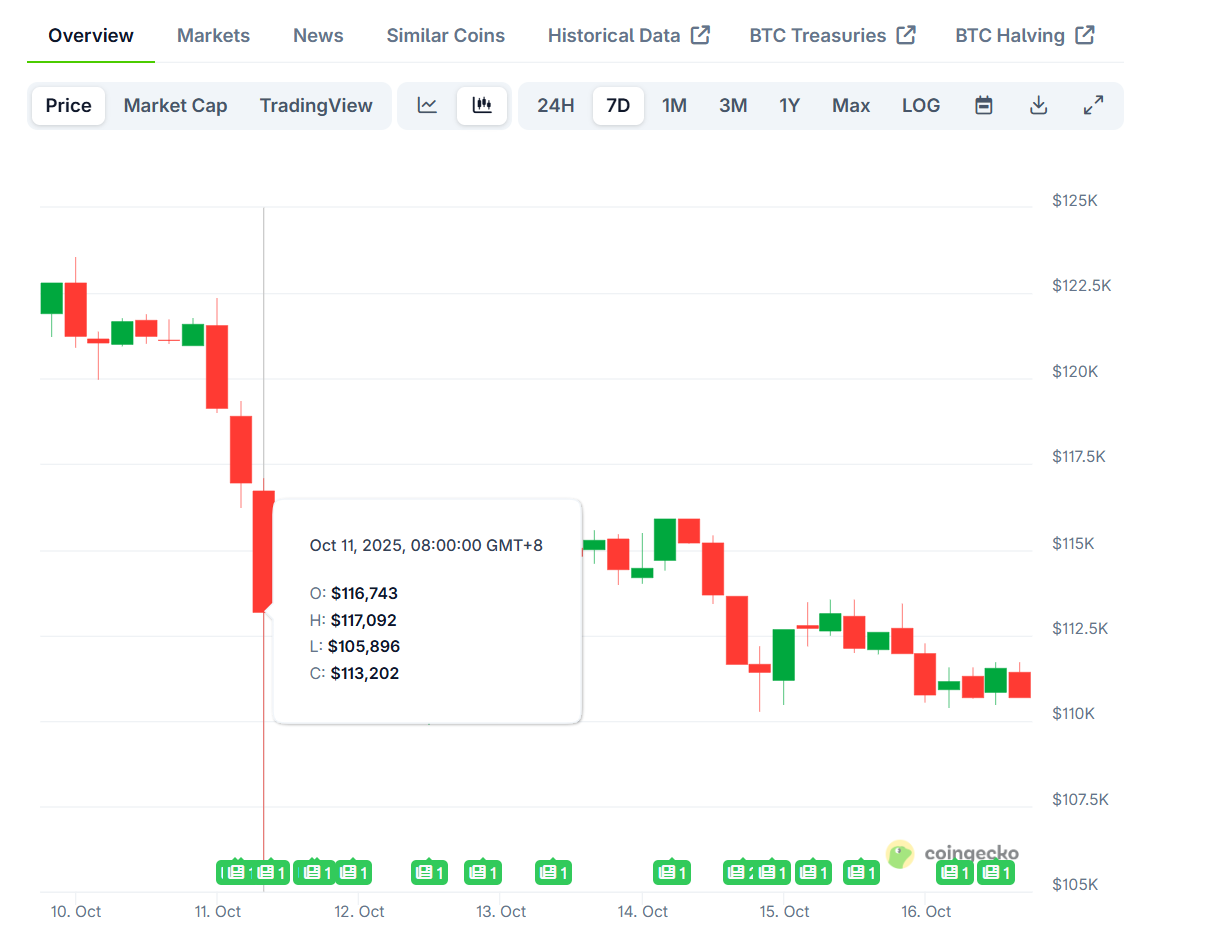Expand the chart to fullscreen
Screen dimensions: 1222x926
[1093, 105]
